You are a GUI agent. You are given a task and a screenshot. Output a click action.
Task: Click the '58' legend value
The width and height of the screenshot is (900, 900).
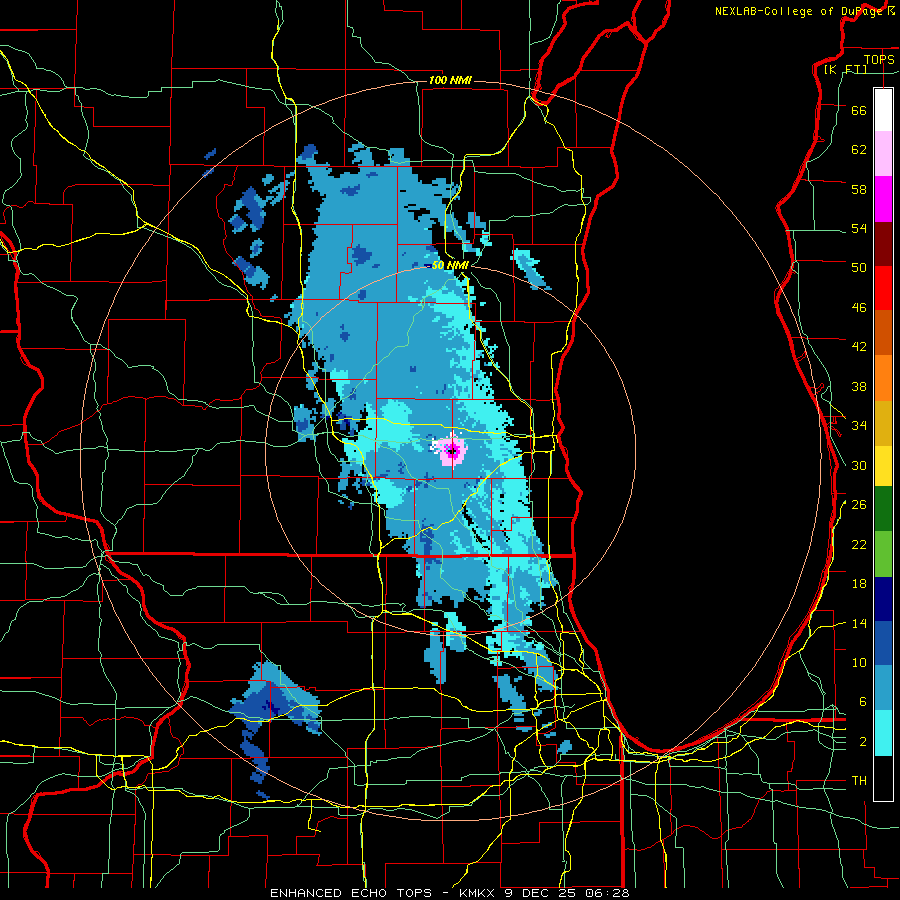(x=859, y=189)
